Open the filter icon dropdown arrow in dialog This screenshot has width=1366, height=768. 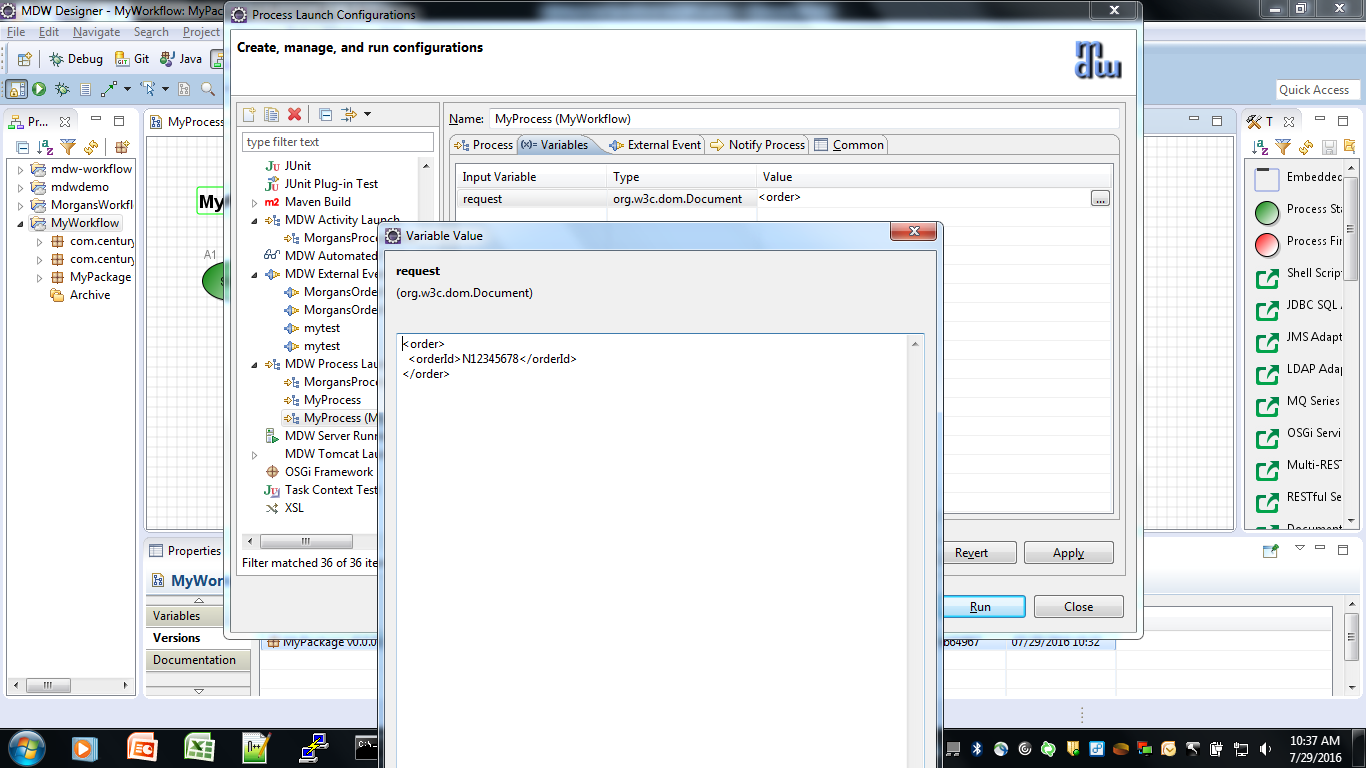pos(367,115)
